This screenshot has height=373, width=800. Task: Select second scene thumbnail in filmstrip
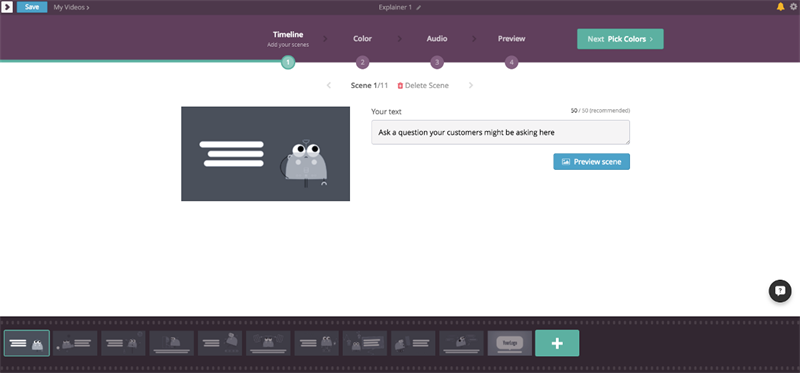click(75, 343)
